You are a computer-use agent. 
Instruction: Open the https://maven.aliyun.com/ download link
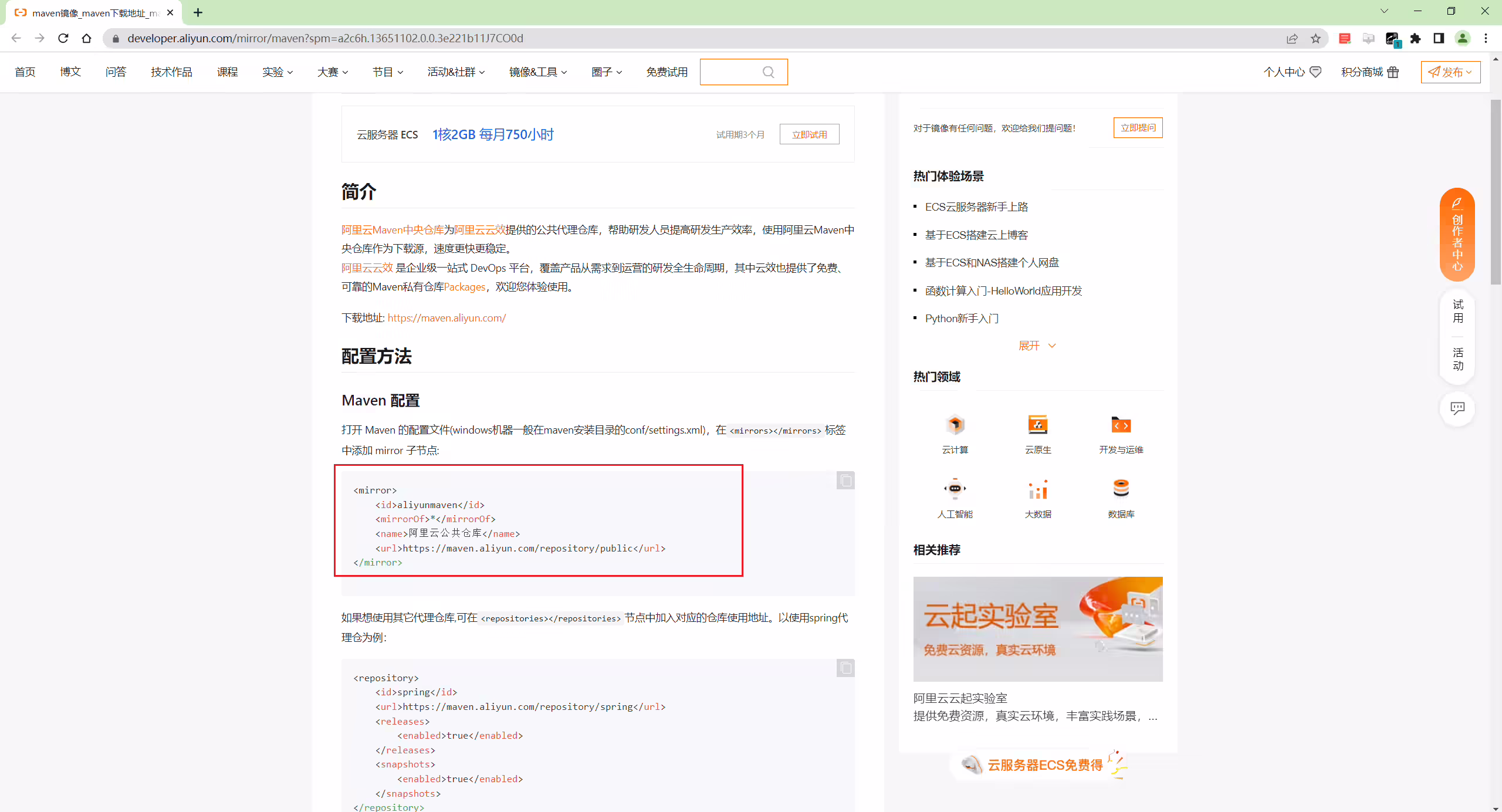click(x=446, y=318)
